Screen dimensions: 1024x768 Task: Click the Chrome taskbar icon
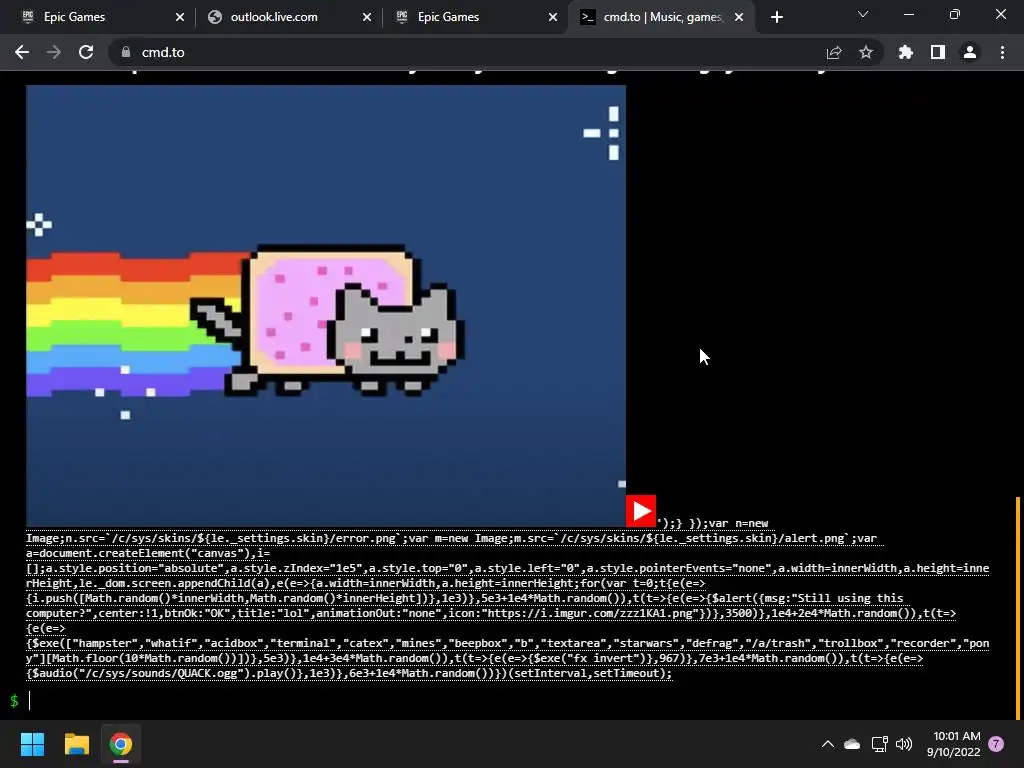click(x=121, y=744)
